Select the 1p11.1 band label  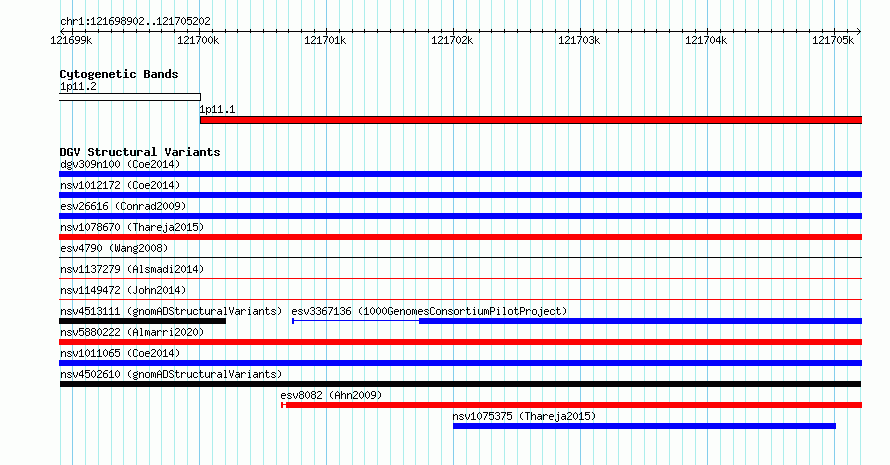[217, 110]
